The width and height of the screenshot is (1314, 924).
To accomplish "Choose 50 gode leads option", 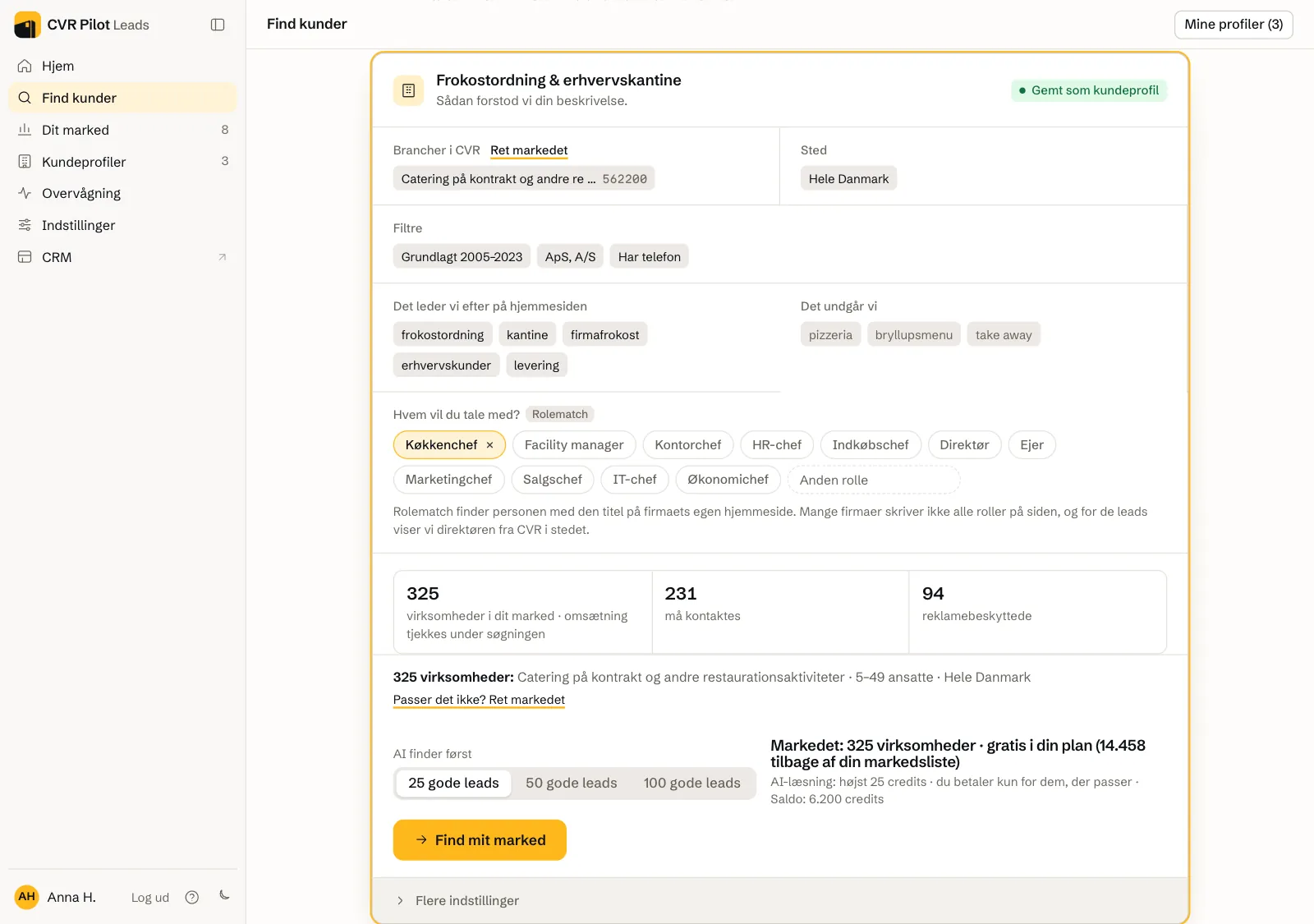I will pos(572,784).
